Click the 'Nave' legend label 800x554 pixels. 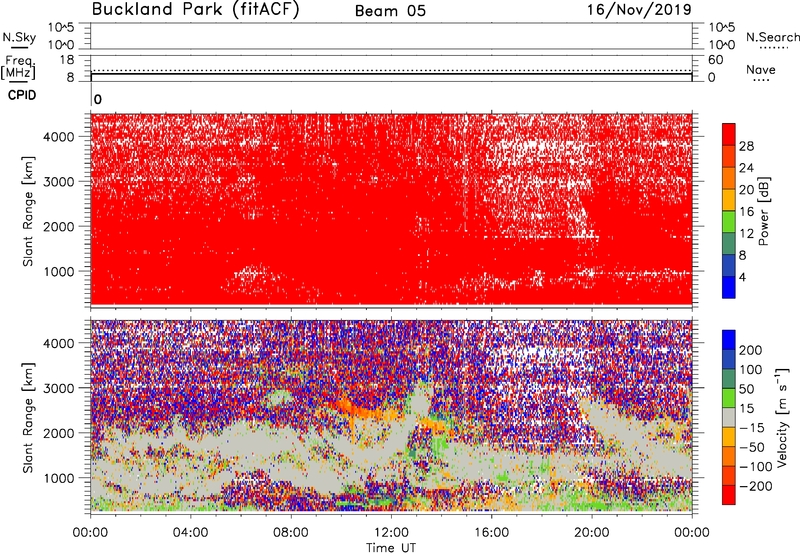pyautogui.click(x=761, y=69)
